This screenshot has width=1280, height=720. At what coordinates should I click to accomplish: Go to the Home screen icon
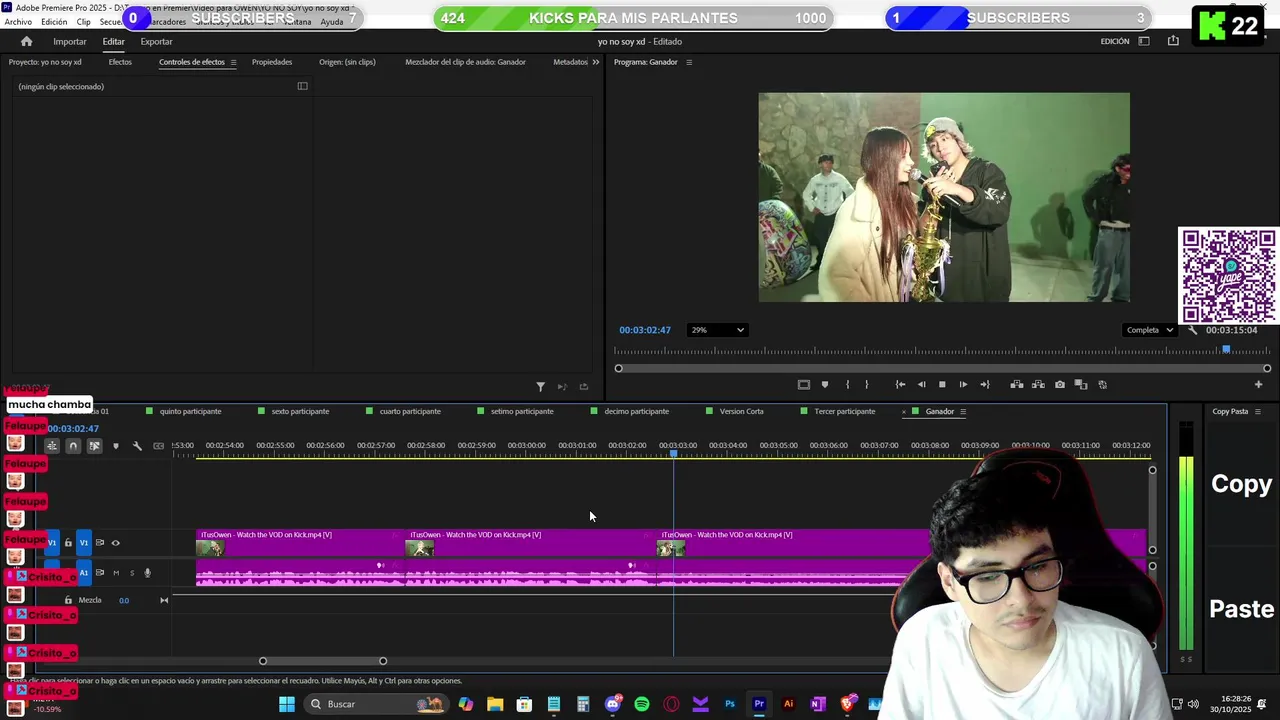click(x=26, y=41)
